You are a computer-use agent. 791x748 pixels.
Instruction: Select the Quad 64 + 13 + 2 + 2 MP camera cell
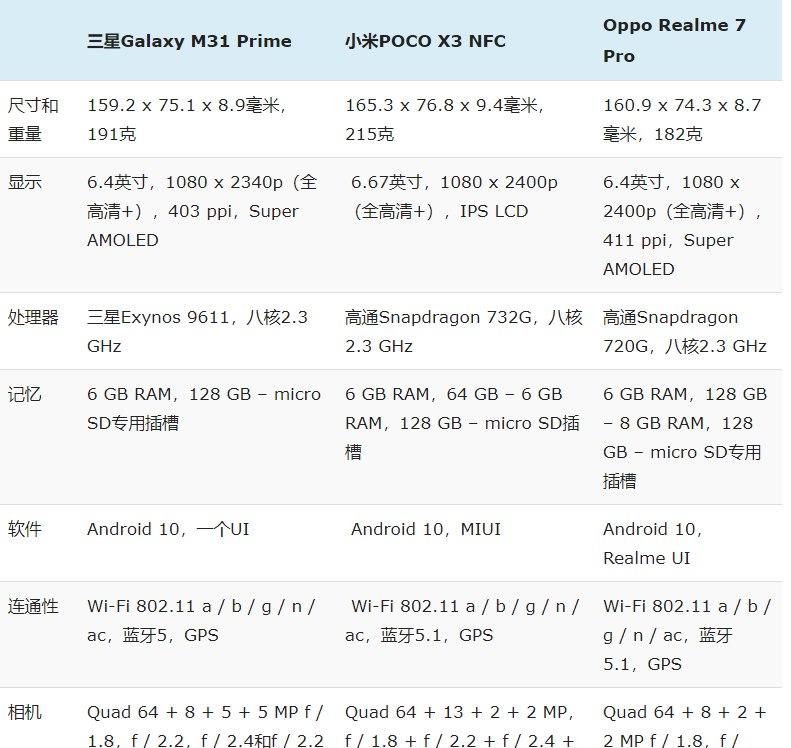[460, 726]
